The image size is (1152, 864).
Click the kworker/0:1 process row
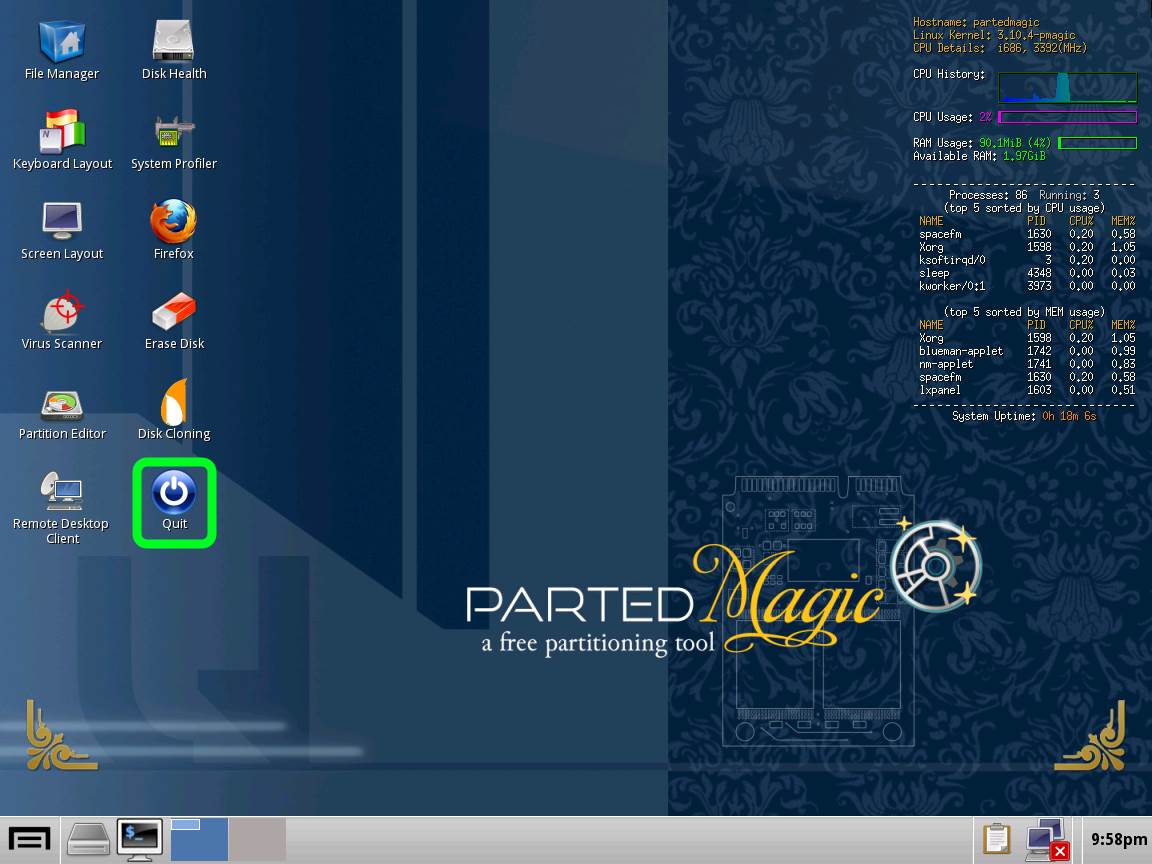pyautogui.click(x=1026, y=286)
